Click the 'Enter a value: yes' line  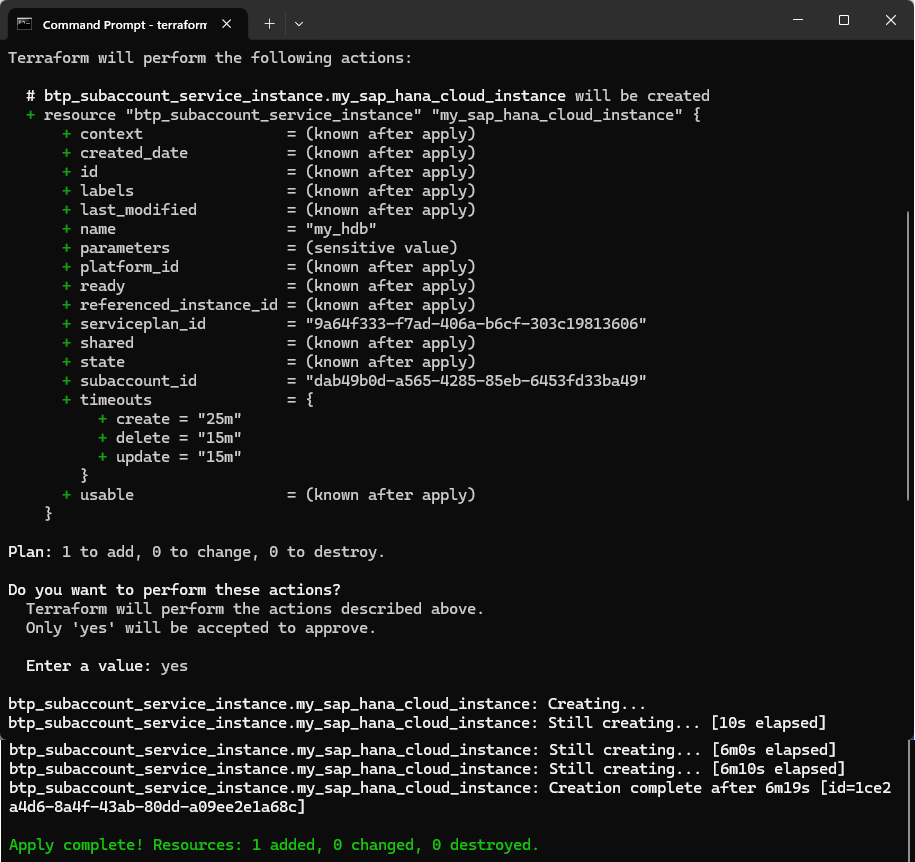pos(107,666)
